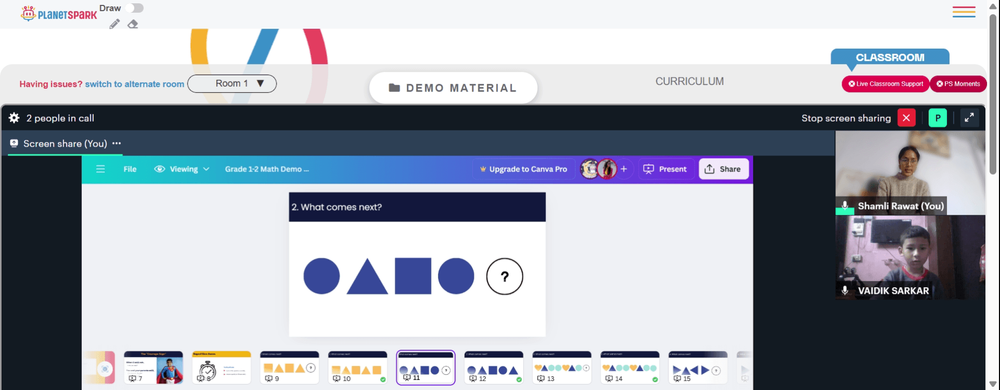Click the question mark circle on the slide
Viewport: 1000px width, 390px height.
pyautogui.click(x=504, y=277)
